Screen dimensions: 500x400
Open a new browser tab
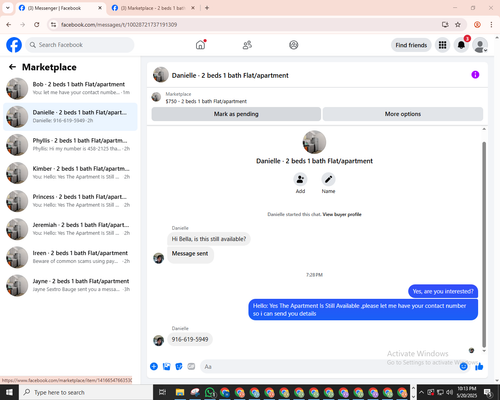[x=207, y=8]
